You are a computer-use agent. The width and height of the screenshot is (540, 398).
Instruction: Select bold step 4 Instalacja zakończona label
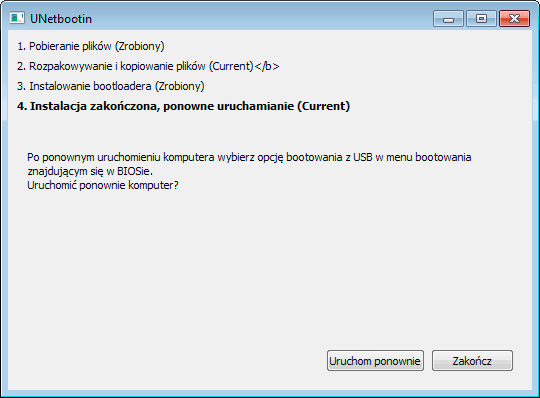pyautogui.click(x=184, y=106)
